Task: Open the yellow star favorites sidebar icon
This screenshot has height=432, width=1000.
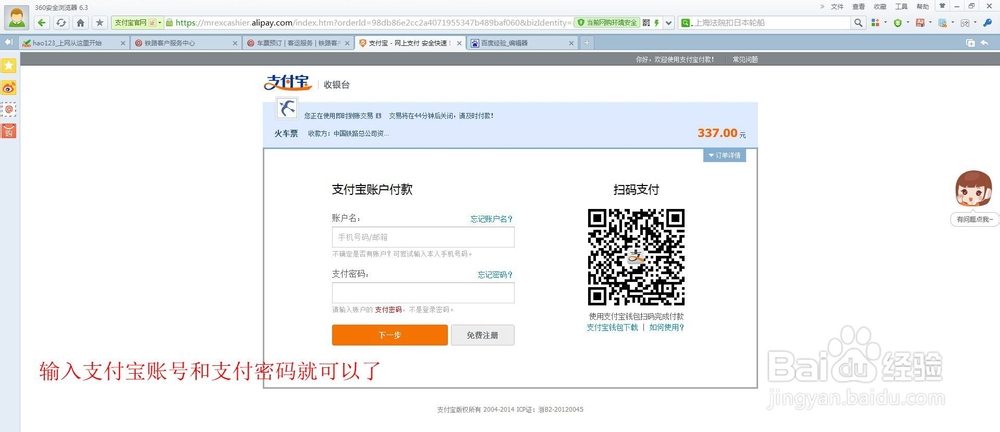Action: [9, 66]
